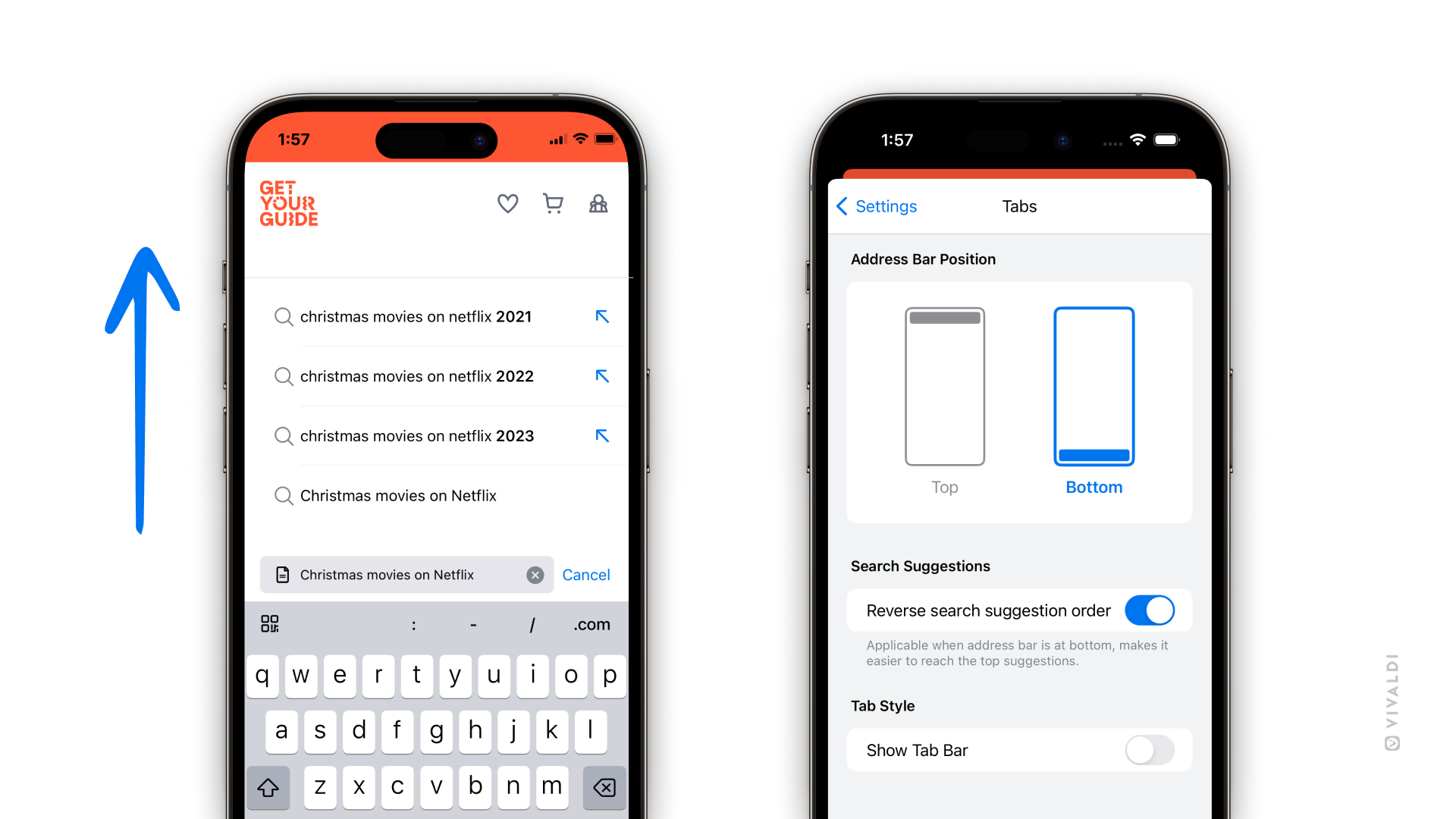
Task: Tap the Tabs settings menu item
Action: [1019, 207]
